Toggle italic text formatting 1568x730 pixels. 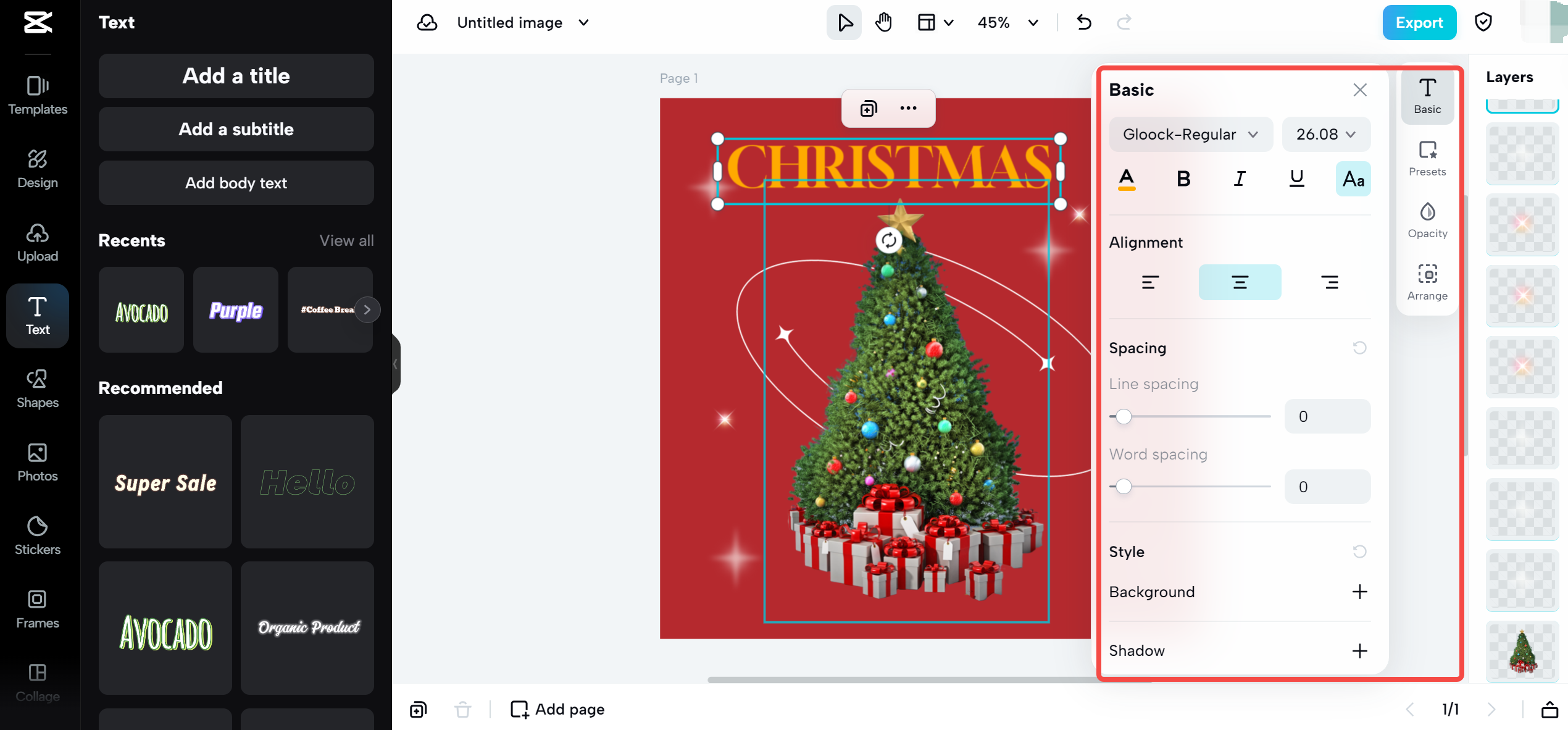[x=1239, y=179]
